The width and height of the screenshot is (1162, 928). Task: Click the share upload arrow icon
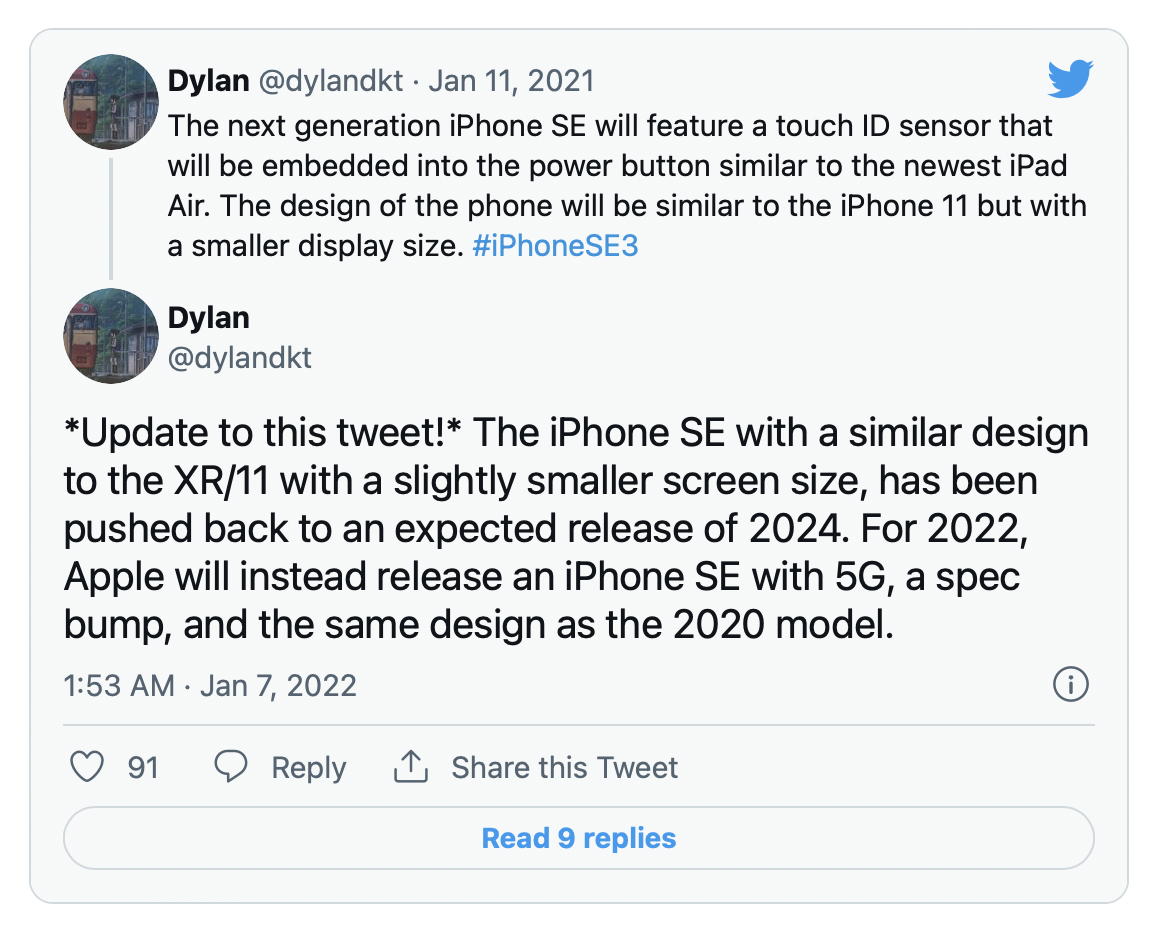point(411,766)
